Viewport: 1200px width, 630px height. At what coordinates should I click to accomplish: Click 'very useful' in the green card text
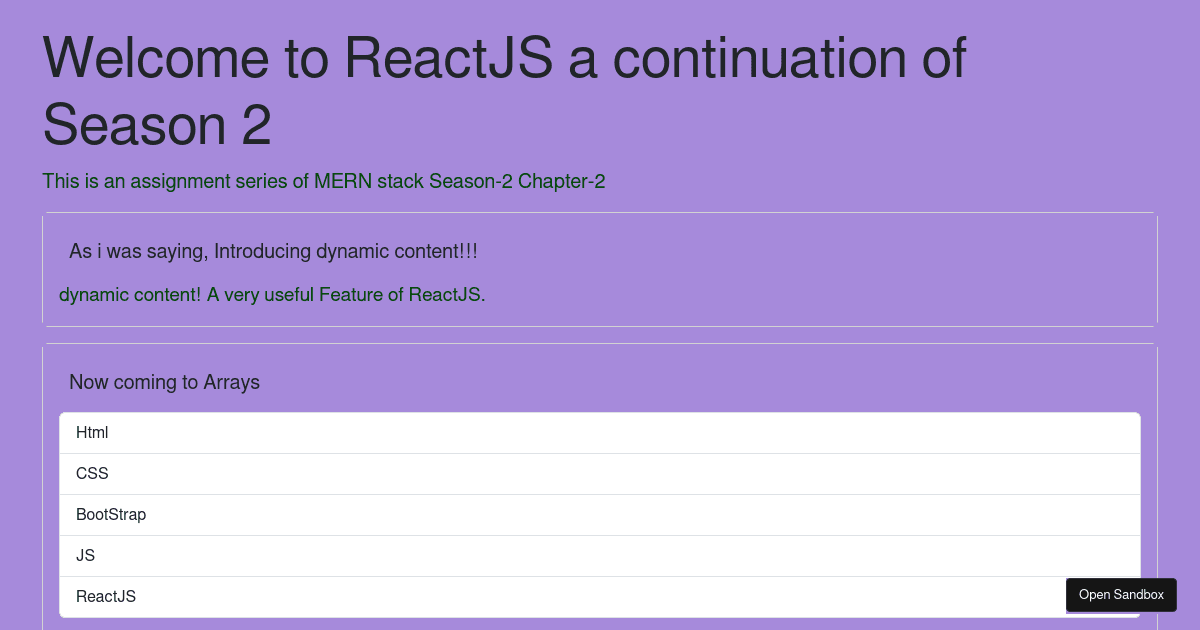pos(268,295)
